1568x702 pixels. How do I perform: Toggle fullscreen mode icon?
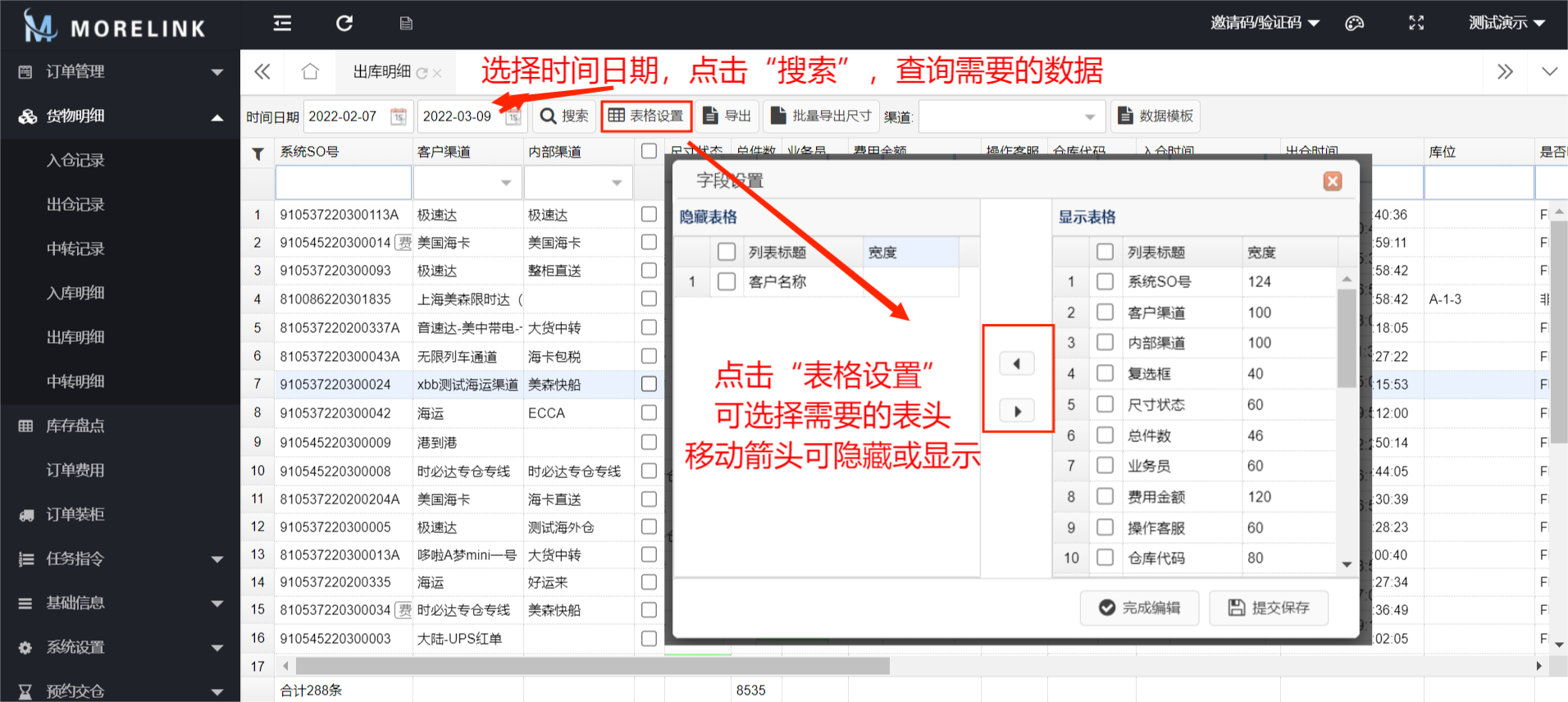point(1416,23)
